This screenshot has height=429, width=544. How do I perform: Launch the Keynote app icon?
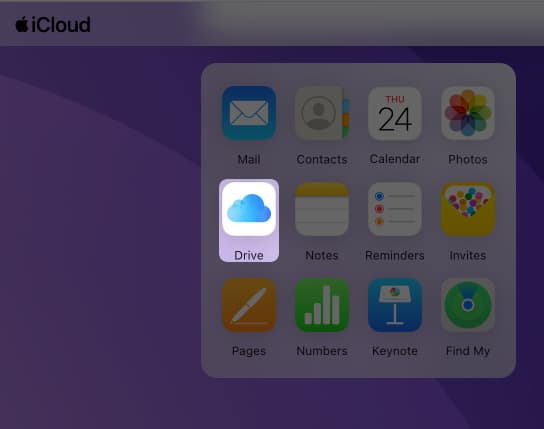[x=395, y=305]
